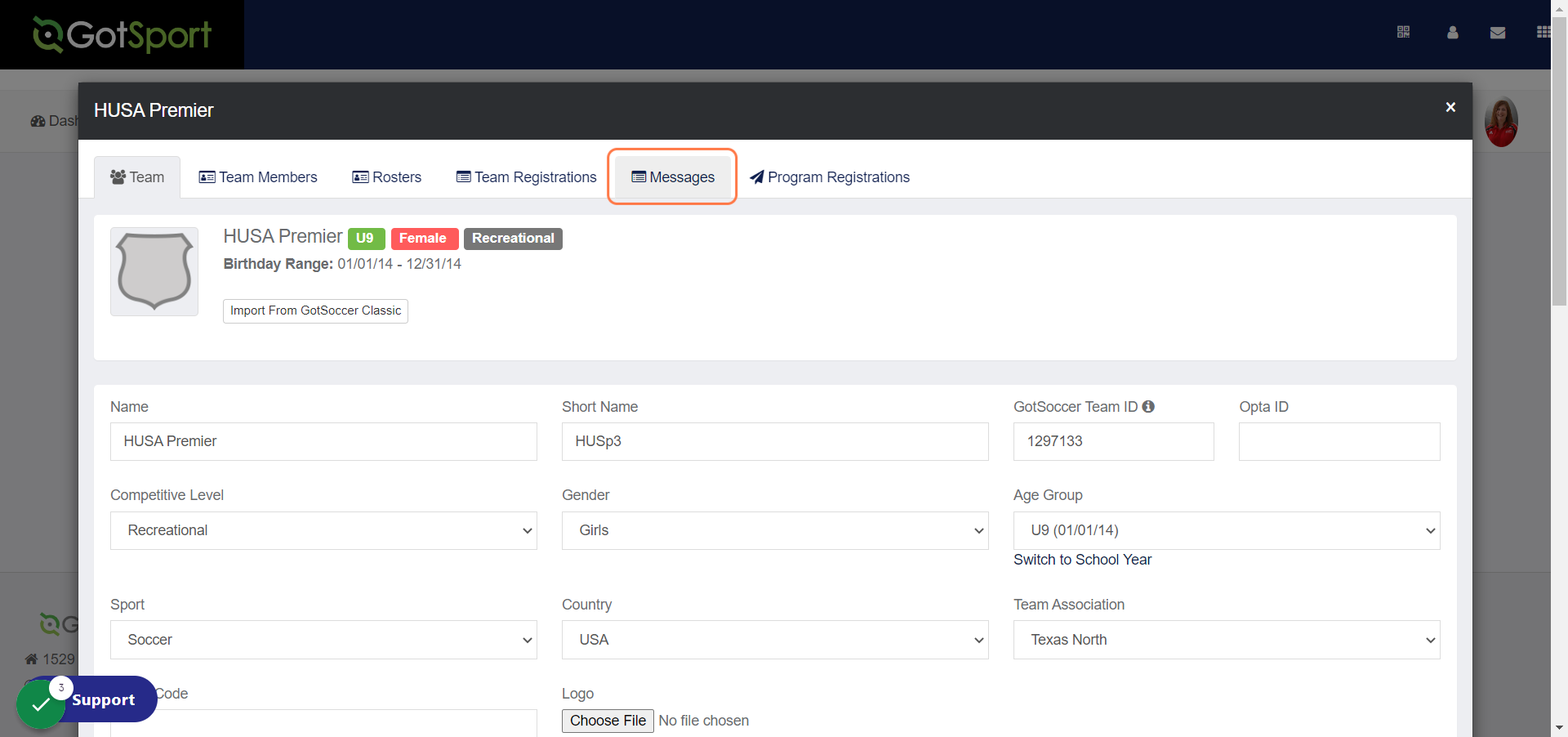
Task: Click the GotSoccer Team ID info icon
Action: pos(1148,406)
